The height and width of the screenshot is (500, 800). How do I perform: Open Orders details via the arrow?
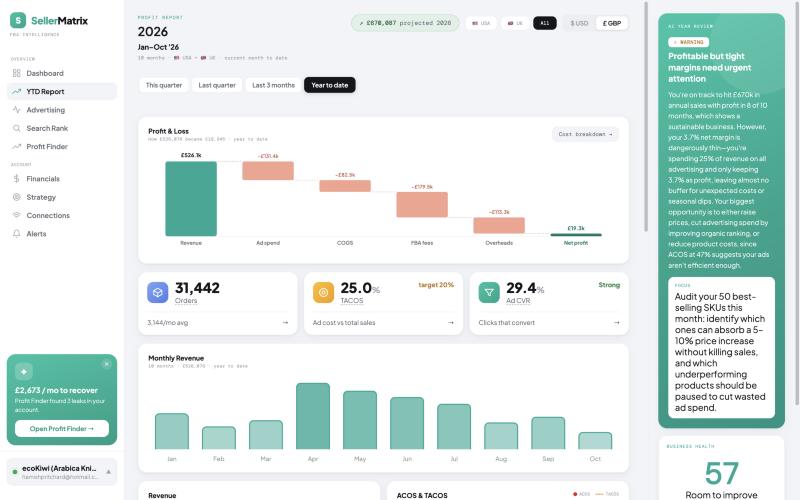285,322
